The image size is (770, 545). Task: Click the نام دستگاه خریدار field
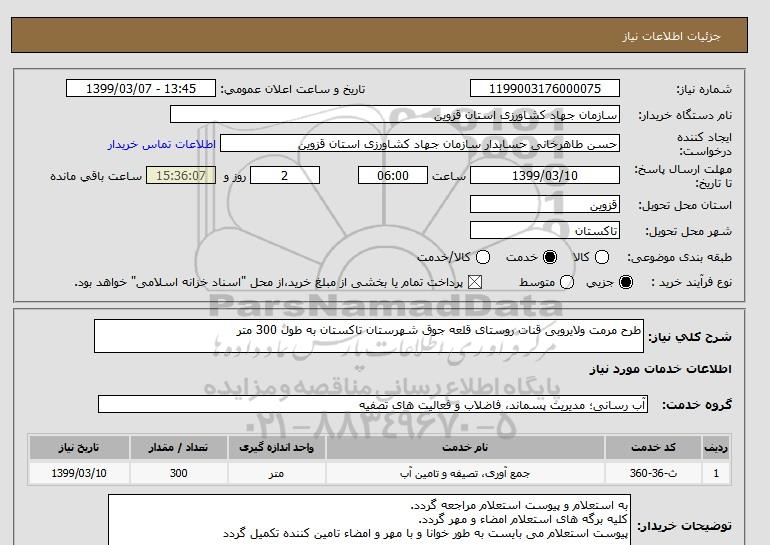click(x=395, y=115)
